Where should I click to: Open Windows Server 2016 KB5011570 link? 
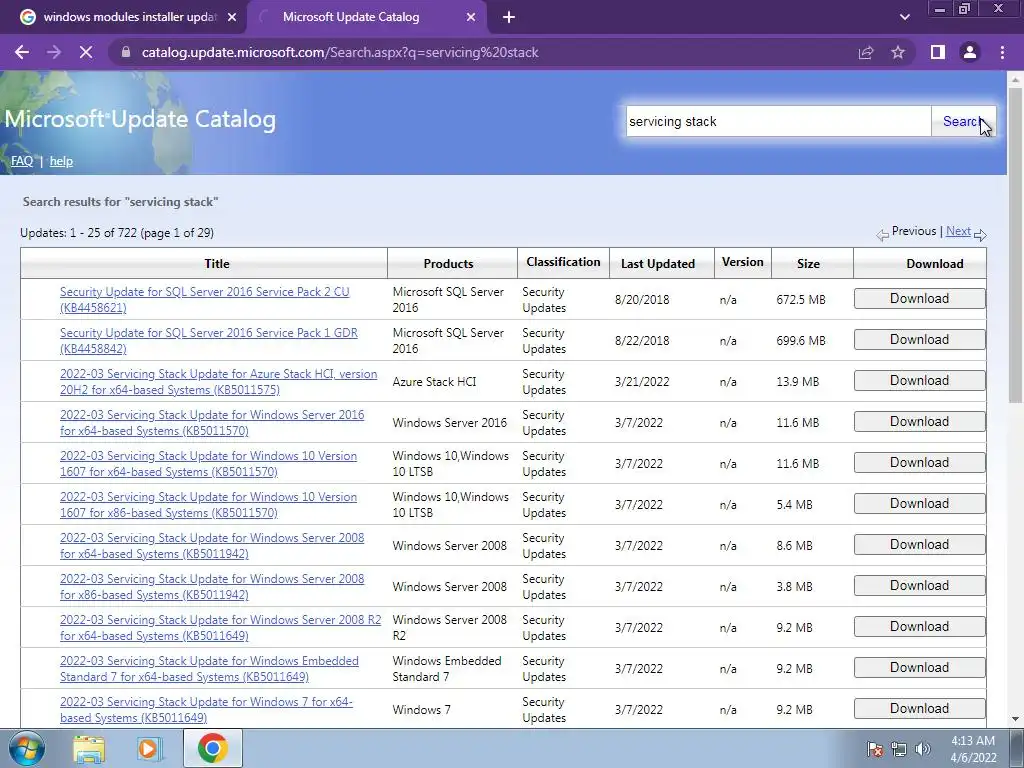212,423
